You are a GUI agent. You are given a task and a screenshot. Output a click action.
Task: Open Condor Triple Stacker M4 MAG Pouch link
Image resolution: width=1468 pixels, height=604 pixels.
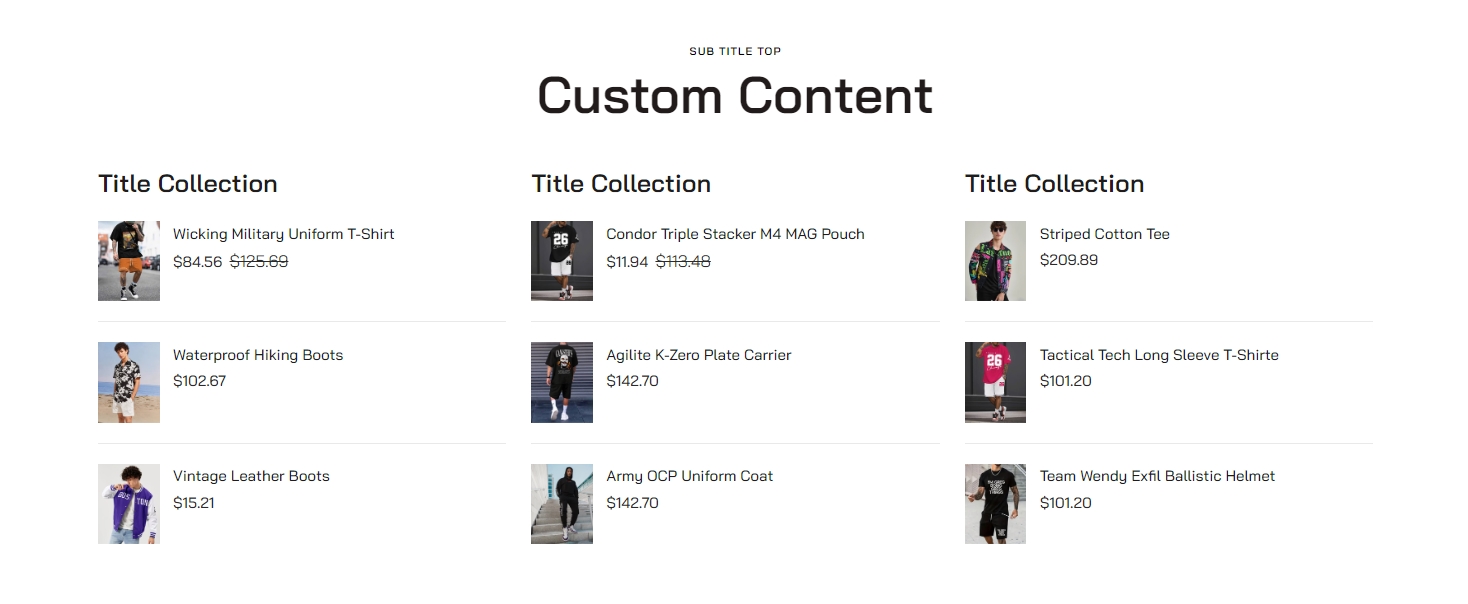tap(735, 234)
